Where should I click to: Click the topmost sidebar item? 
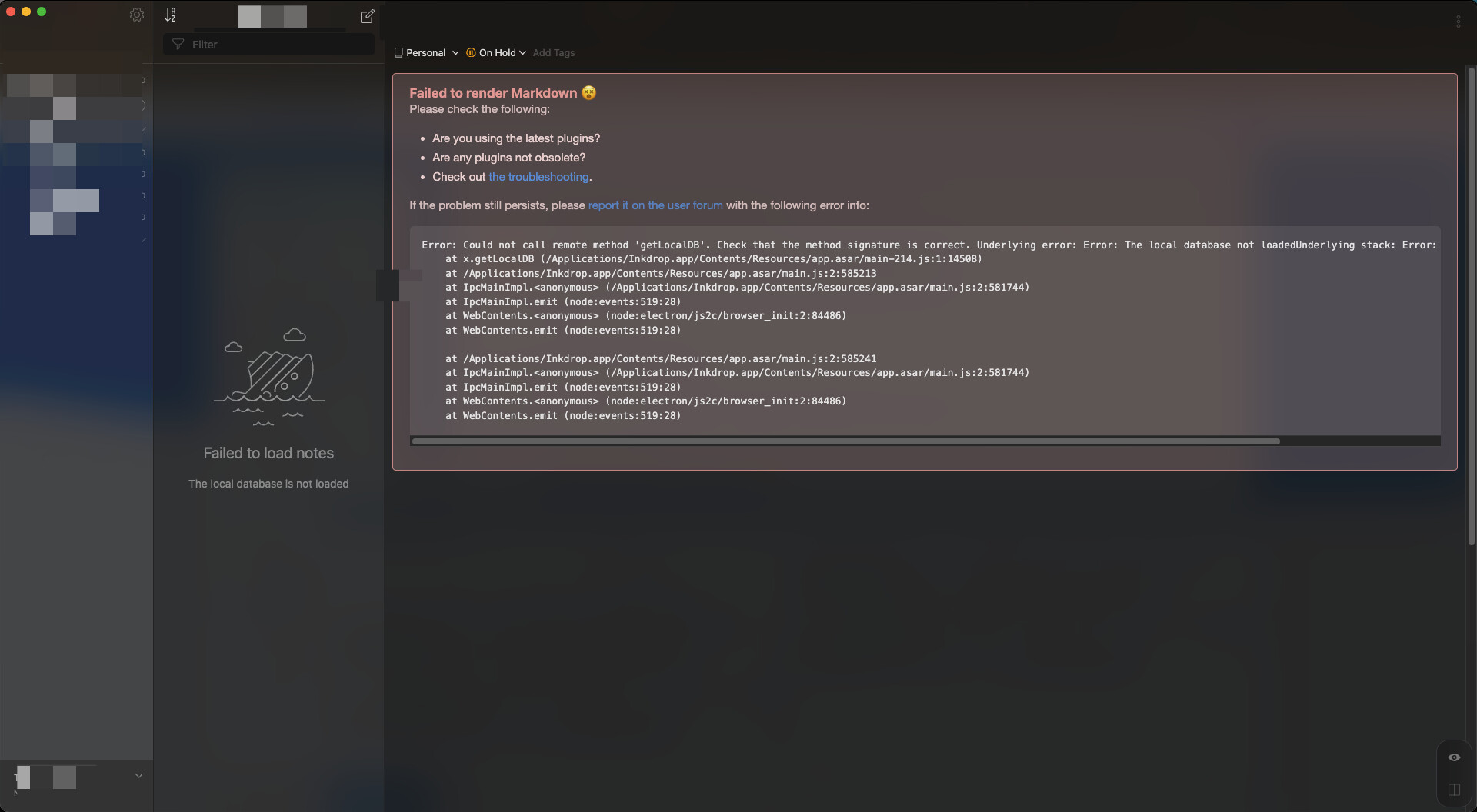[x=75, y=81]
